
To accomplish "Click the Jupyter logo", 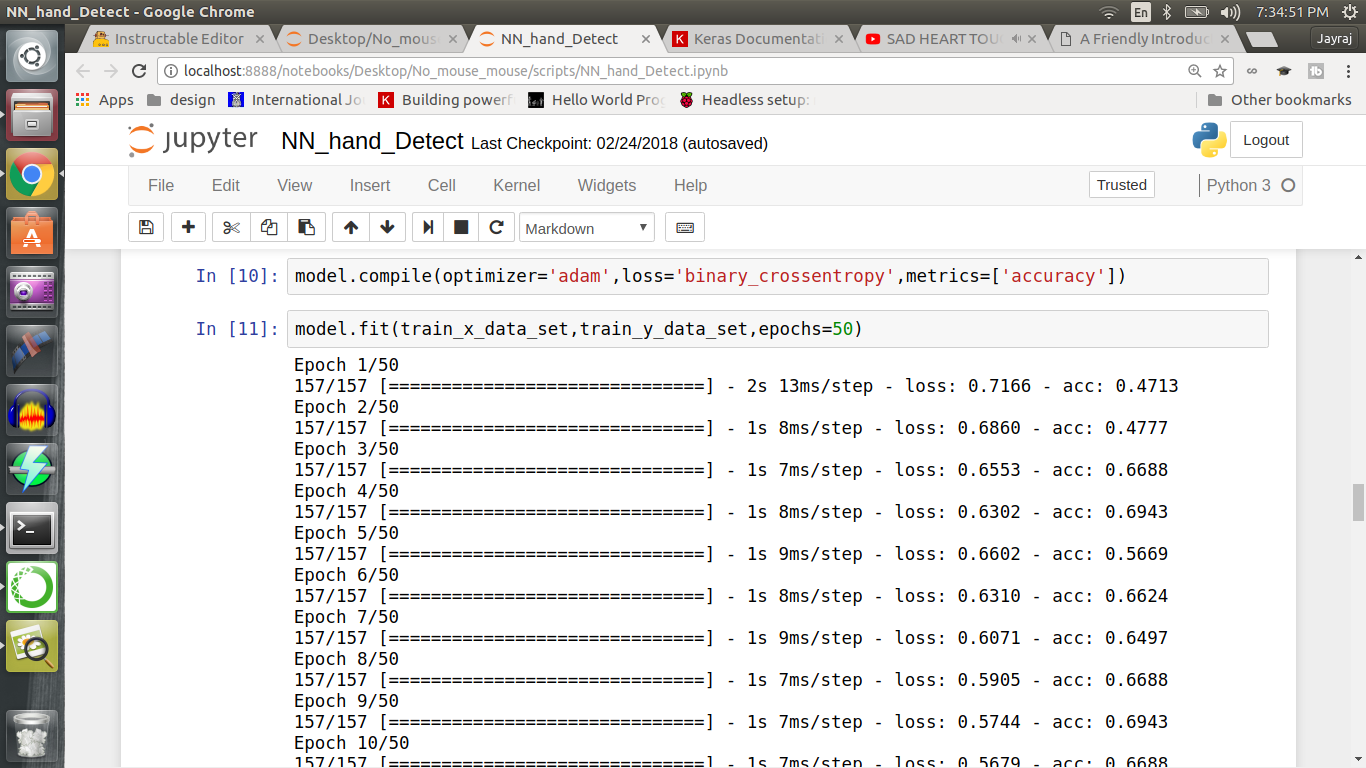I will (193, 140).
